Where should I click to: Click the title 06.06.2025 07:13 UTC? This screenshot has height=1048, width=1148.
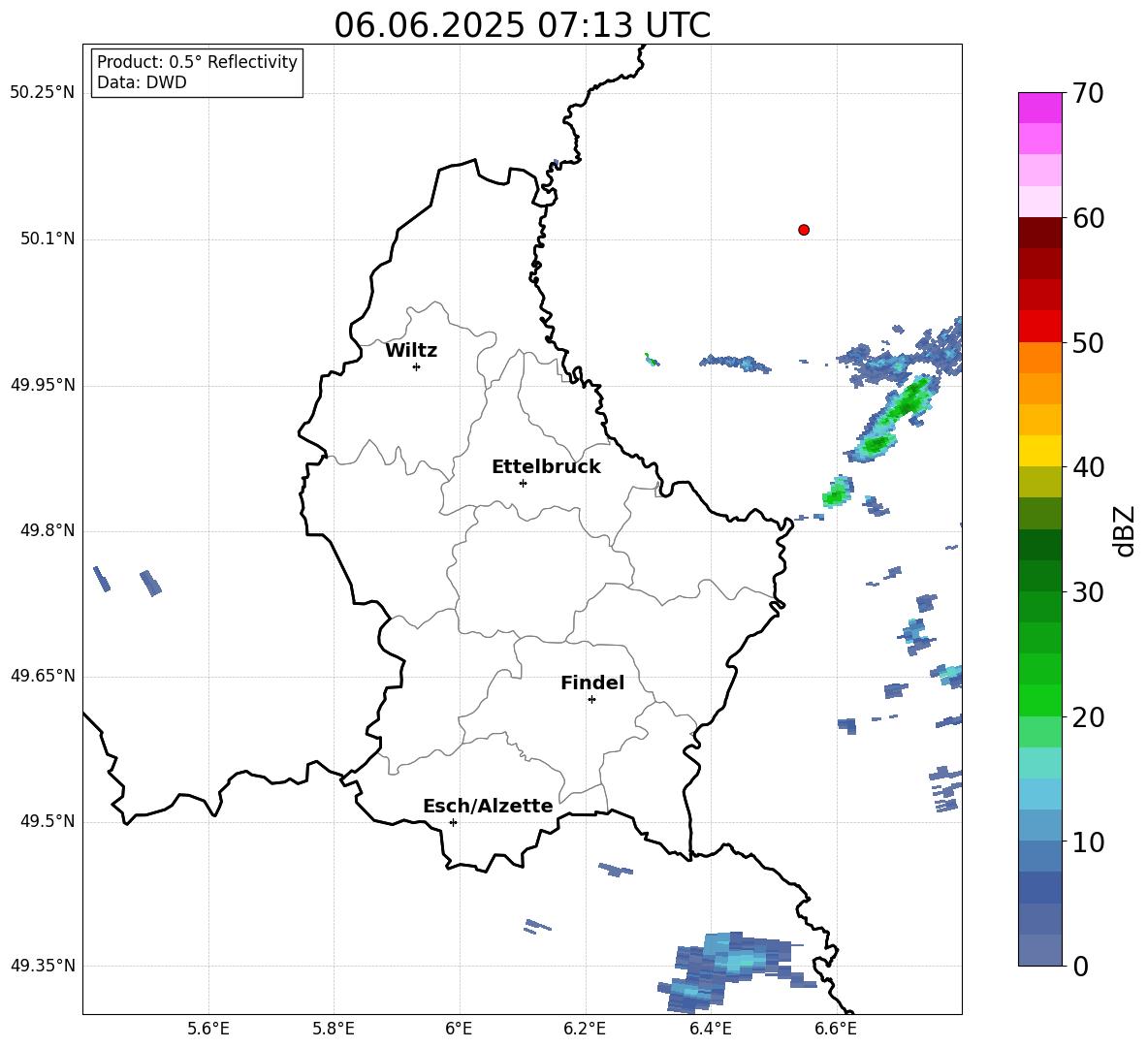tap(522, 25)
